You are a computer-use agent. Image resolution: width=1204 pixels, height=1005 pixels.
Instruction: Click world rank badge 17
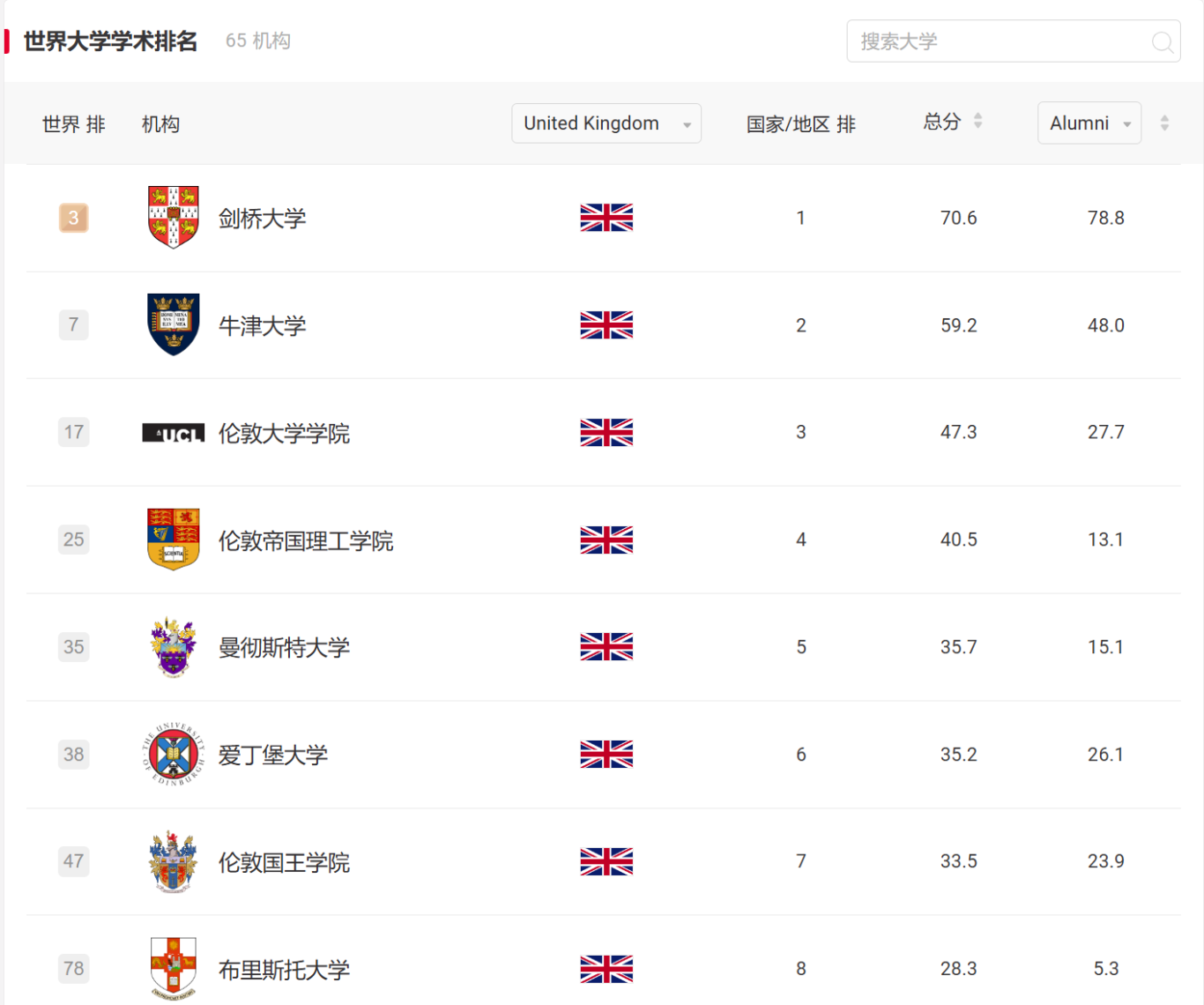[74, 432]
